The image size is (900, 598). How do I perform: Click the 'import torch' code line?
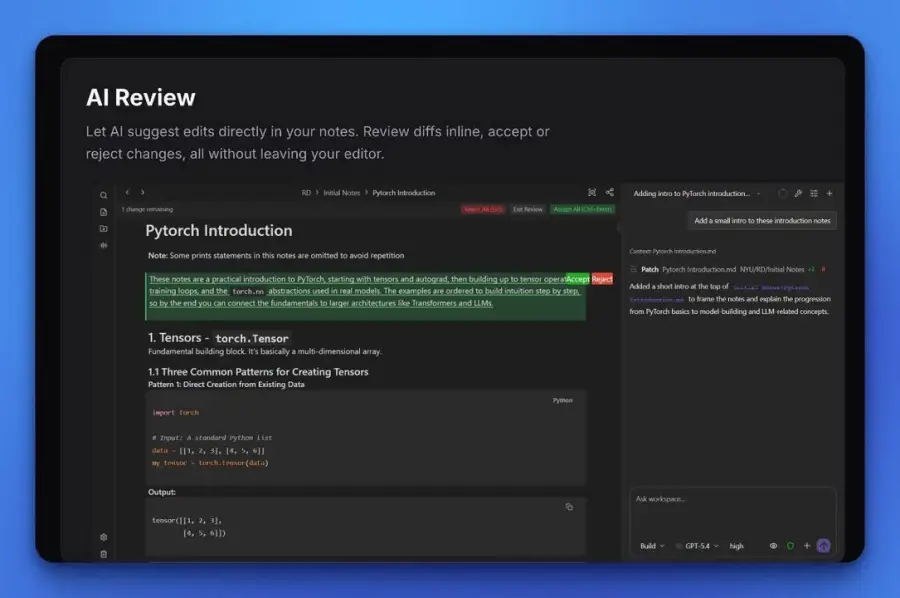(175, 413)
